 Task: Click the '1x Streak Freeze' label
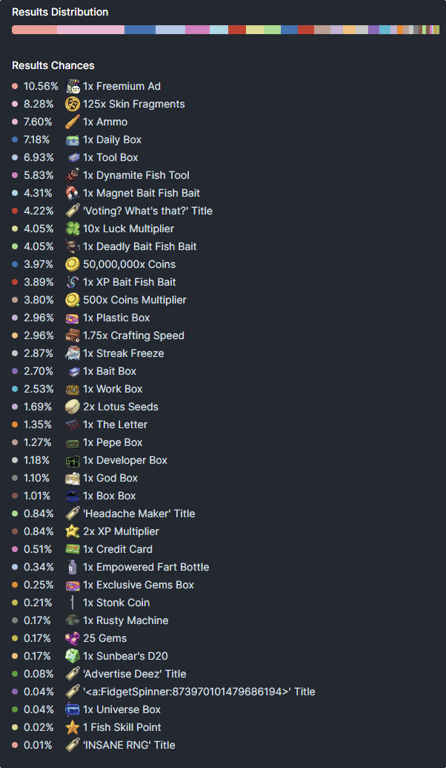(x=123, y=353)
